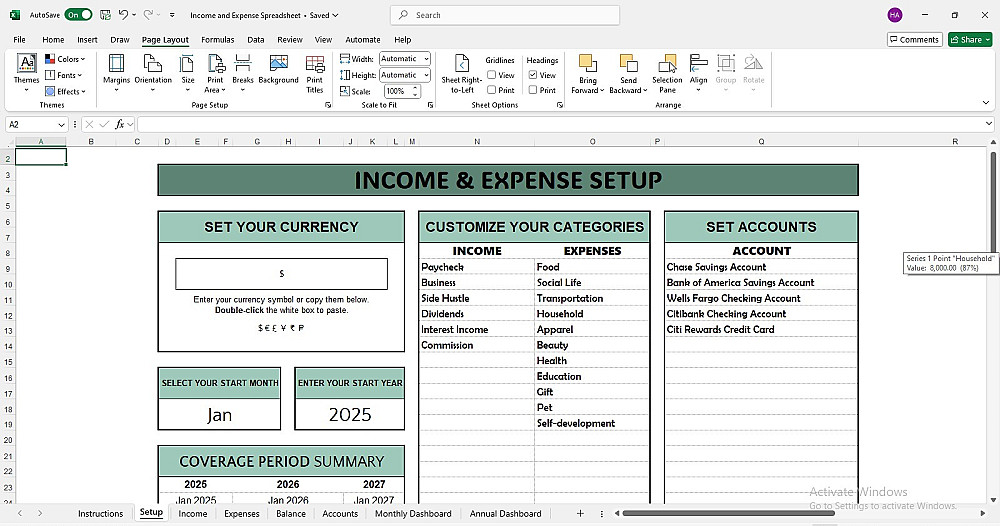This screenshot has height=526, width=1000.
Task: Open the Expenses sheet tab
Action: click(x=242, y=513)
